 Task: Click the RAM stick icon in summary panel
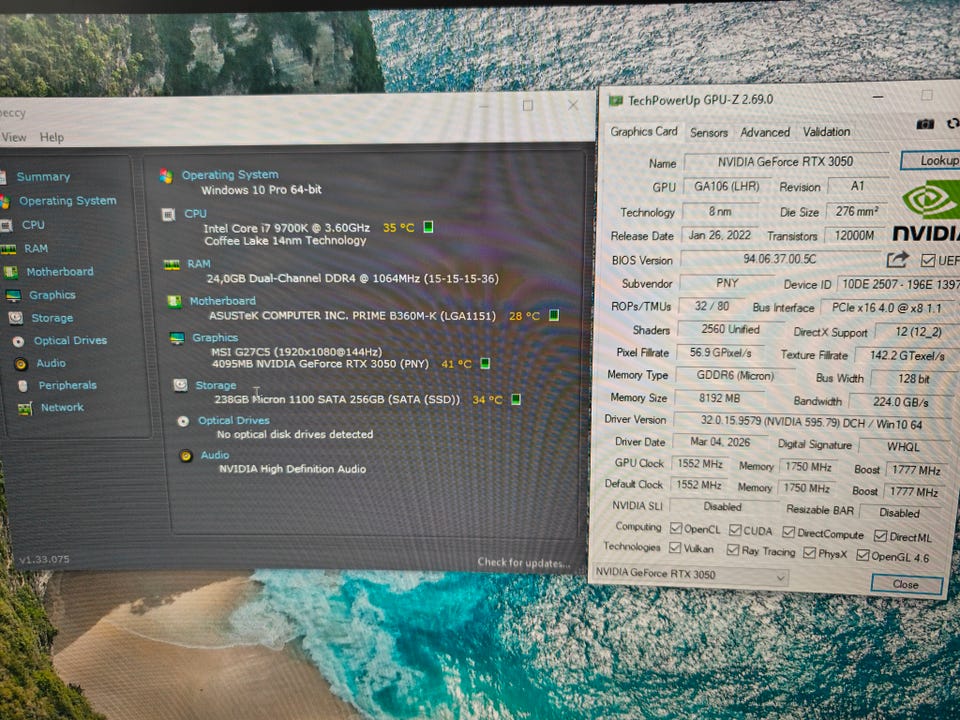click(171, 264)
